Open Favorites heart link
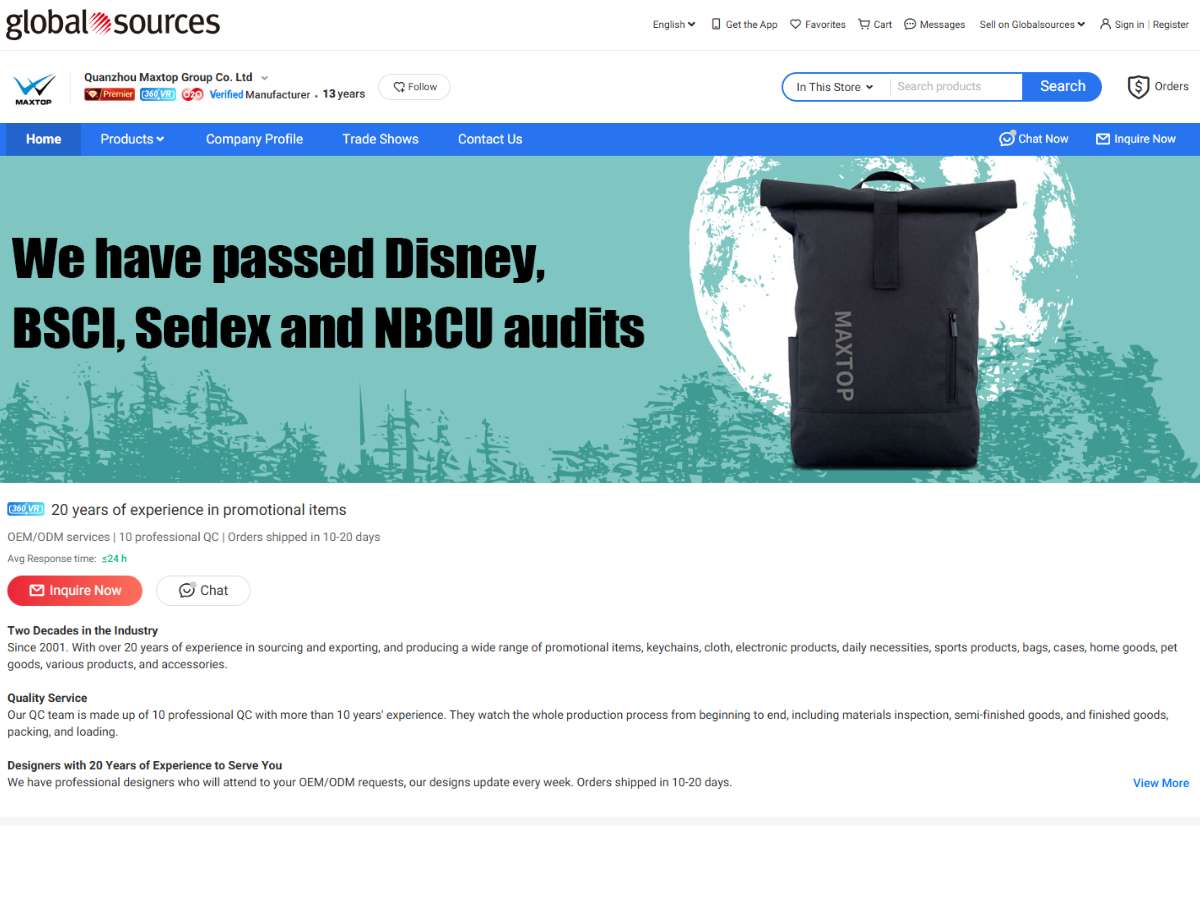The width and height of the screenshot is (1200, 900). 818,25
